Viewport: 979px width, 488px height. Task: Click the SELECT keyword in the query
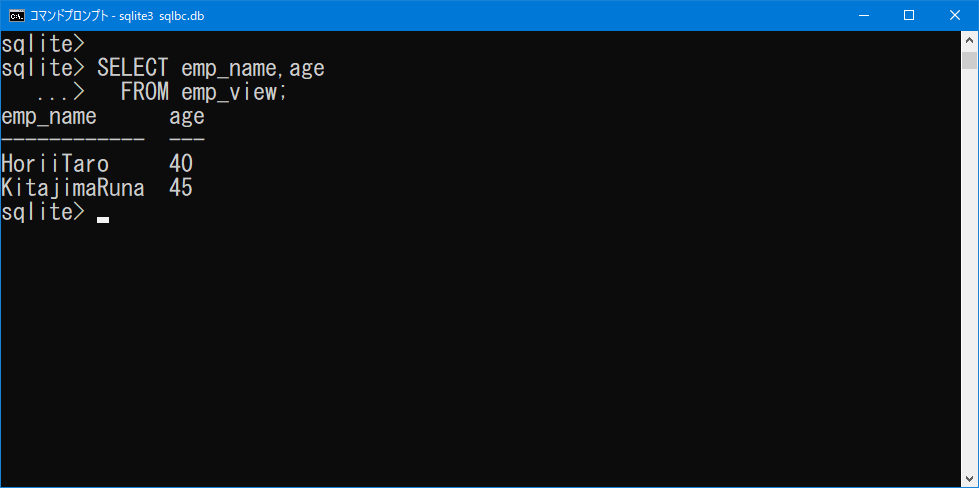click(x=132, y=67)
